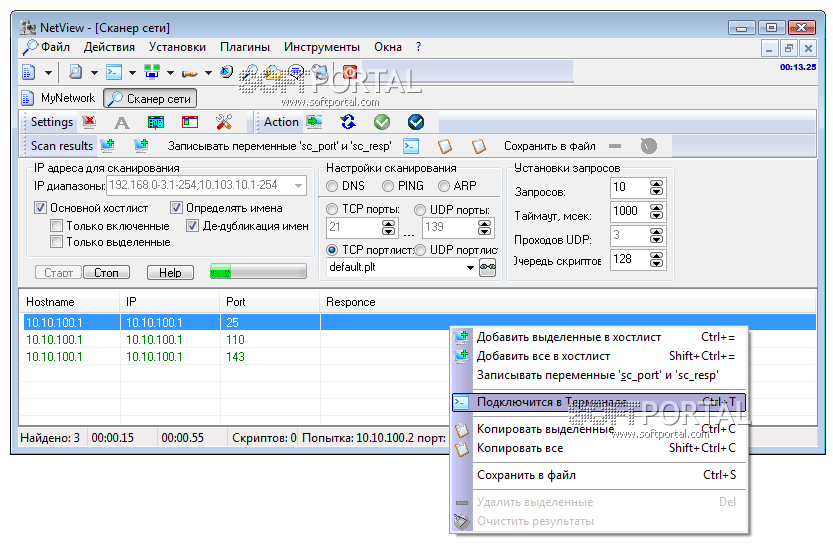Click Сохранить в файл context menu entry
Viewport: 833px width, 546px height.
pyautogui.click(x=599, y=475)
